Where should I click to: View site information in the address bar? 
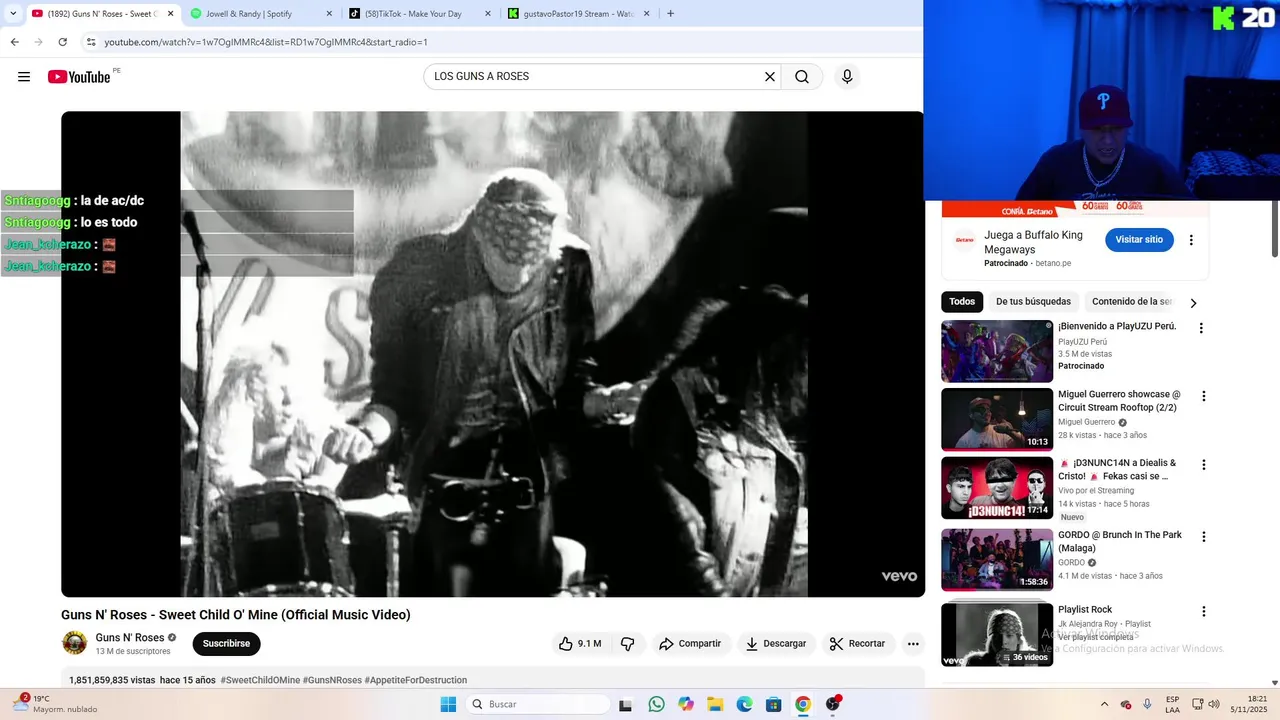tap(91, 42)
